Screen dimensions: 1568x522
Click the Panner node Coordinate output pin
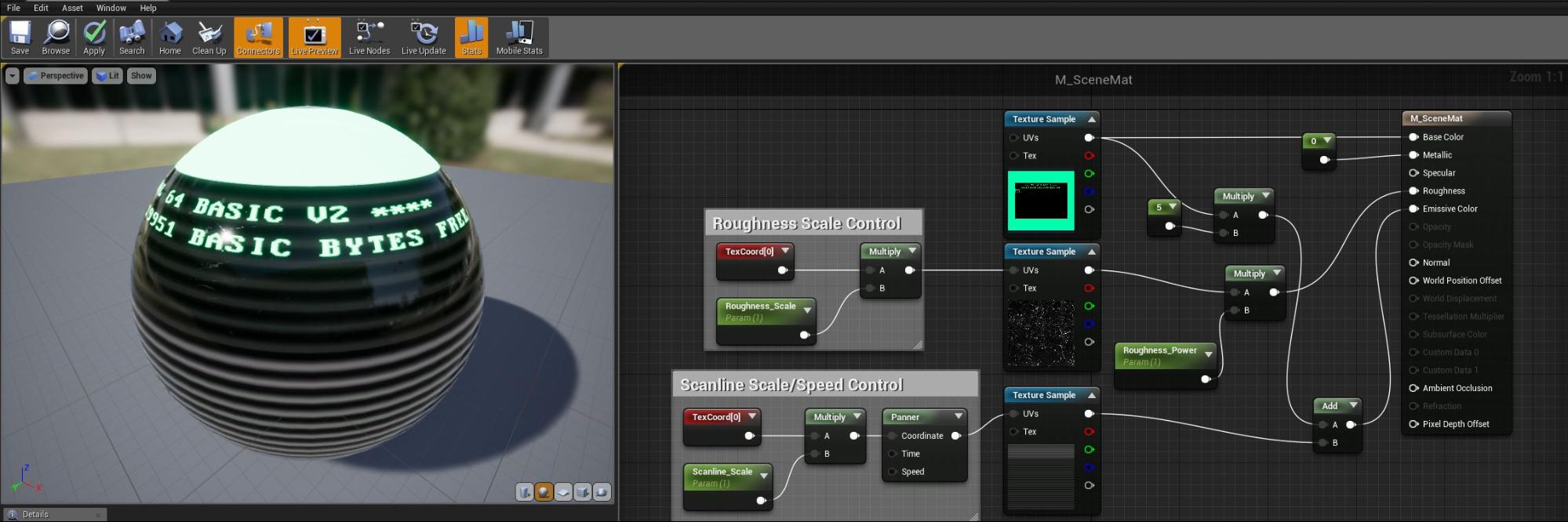click(x=956, y=436)
